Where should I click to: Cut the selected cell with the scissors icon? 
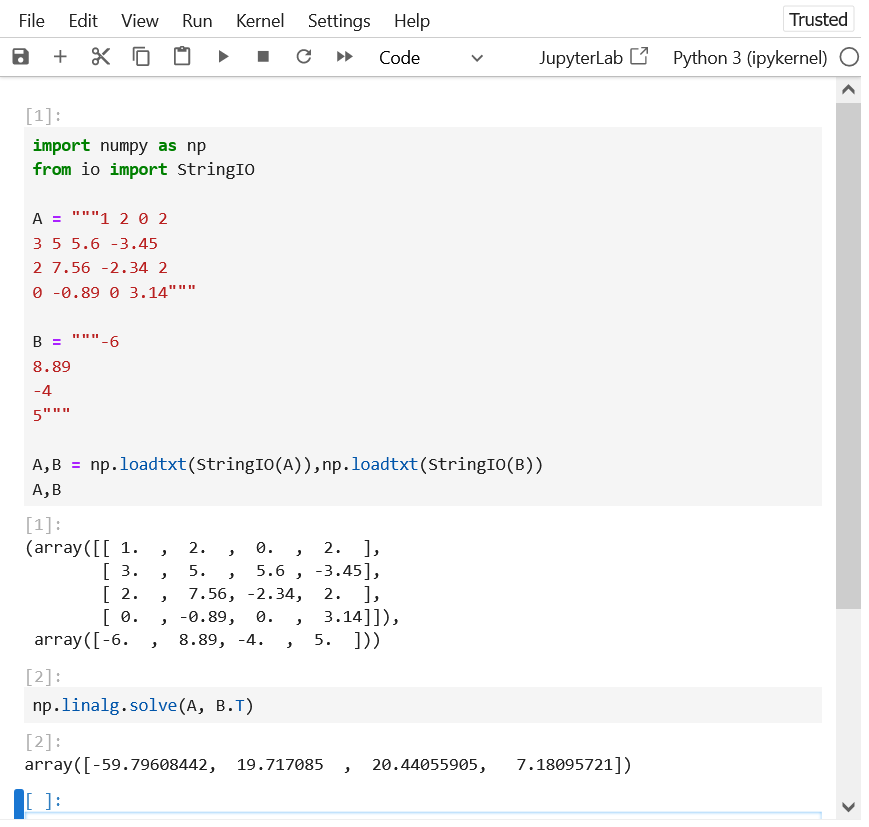[x=100, y=57]
